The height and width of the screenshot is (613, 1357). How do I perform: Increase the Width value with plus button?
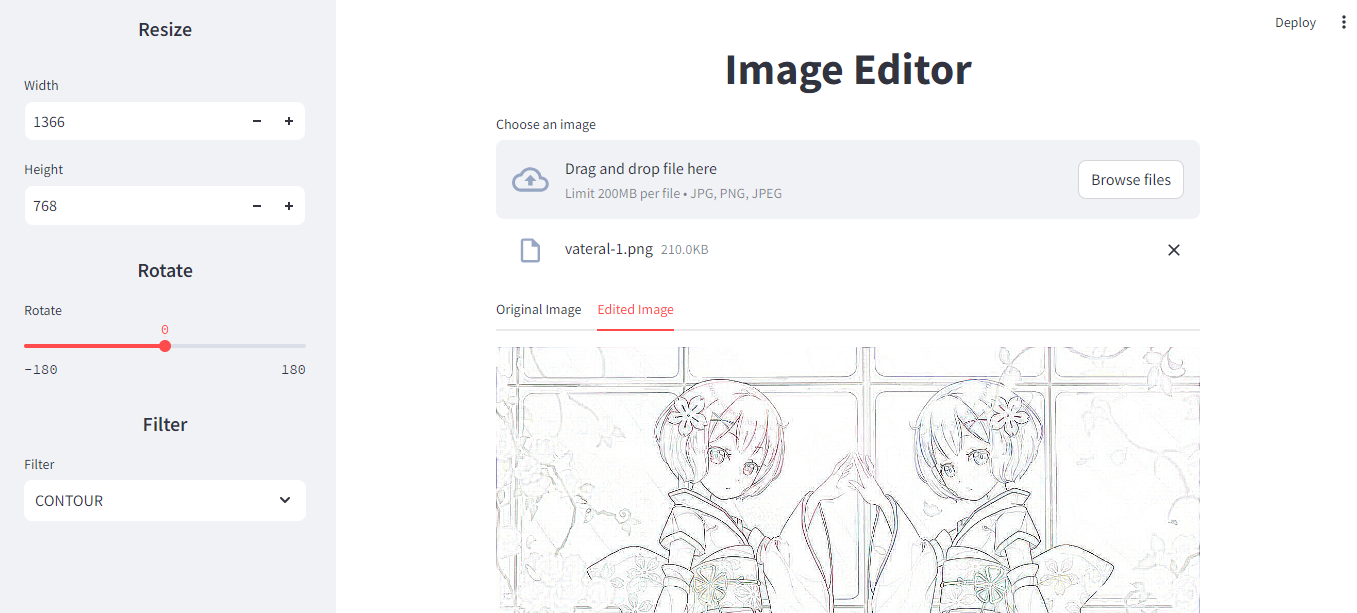pos(289,121)
